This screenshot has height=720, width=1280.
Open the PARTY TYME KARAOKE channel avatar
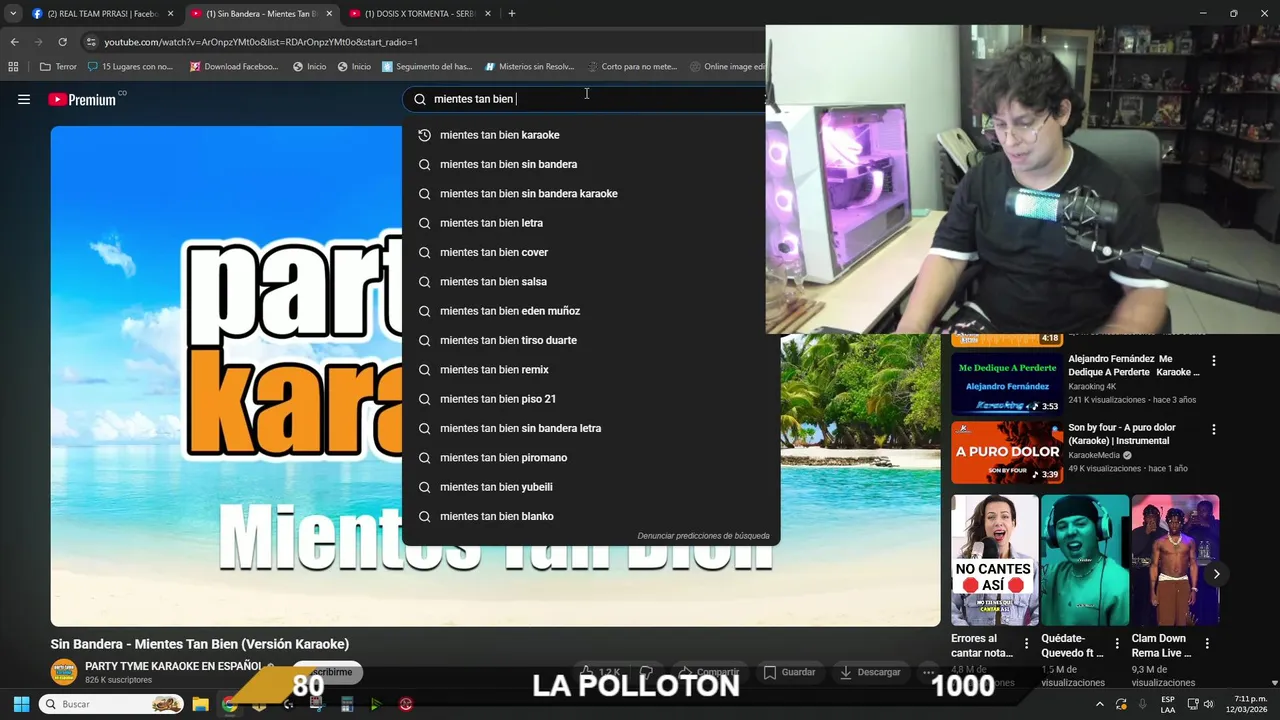coord(64,672)
